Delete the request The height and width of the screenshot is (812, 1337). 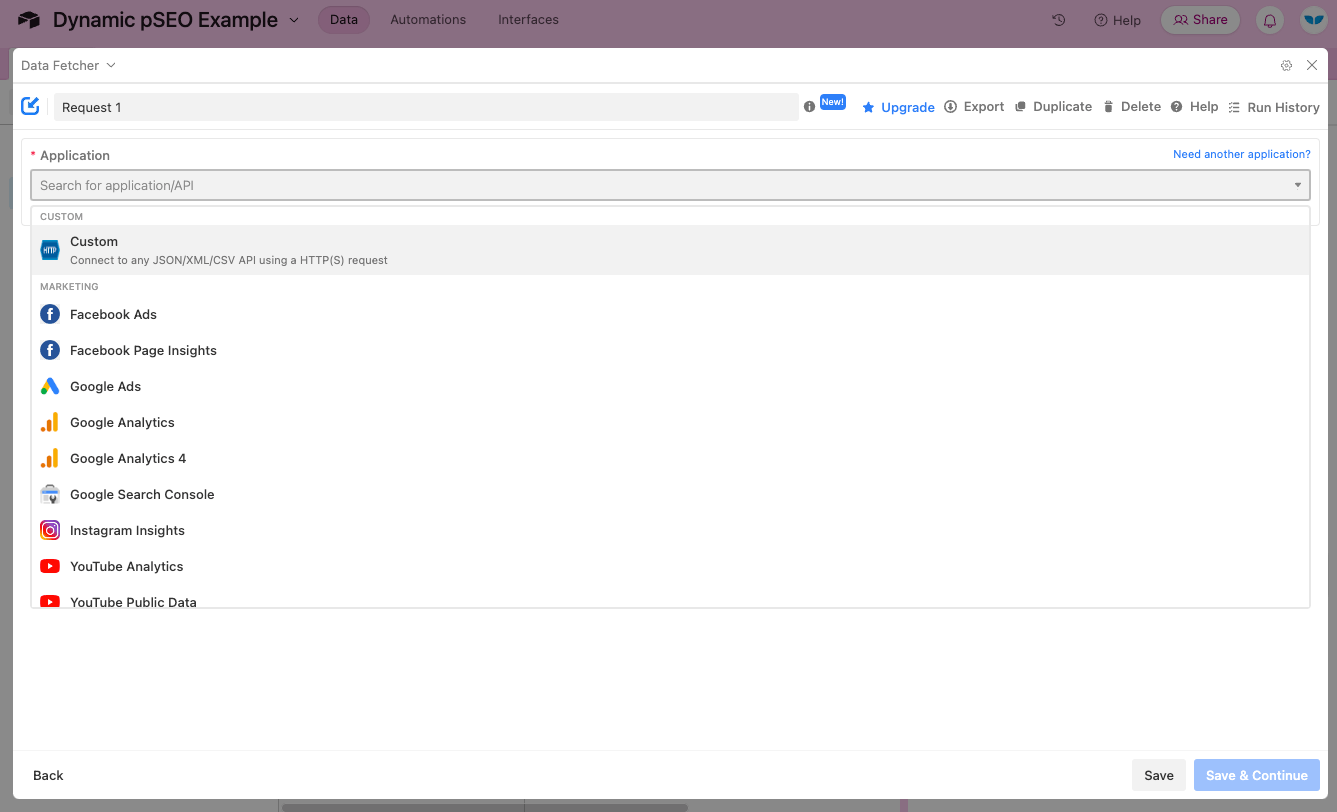(1131, 106)
